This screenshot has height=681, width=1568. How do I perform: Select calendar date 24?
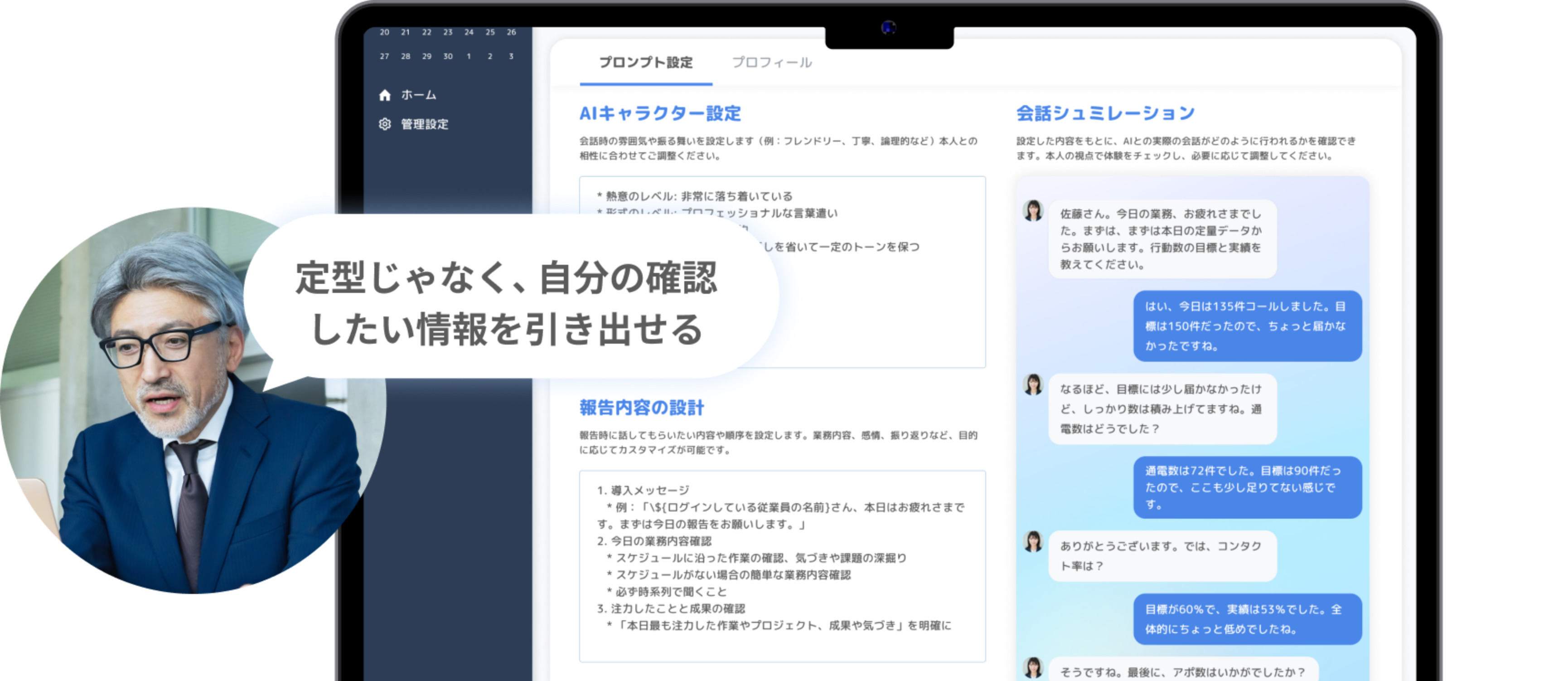(469, 32)
